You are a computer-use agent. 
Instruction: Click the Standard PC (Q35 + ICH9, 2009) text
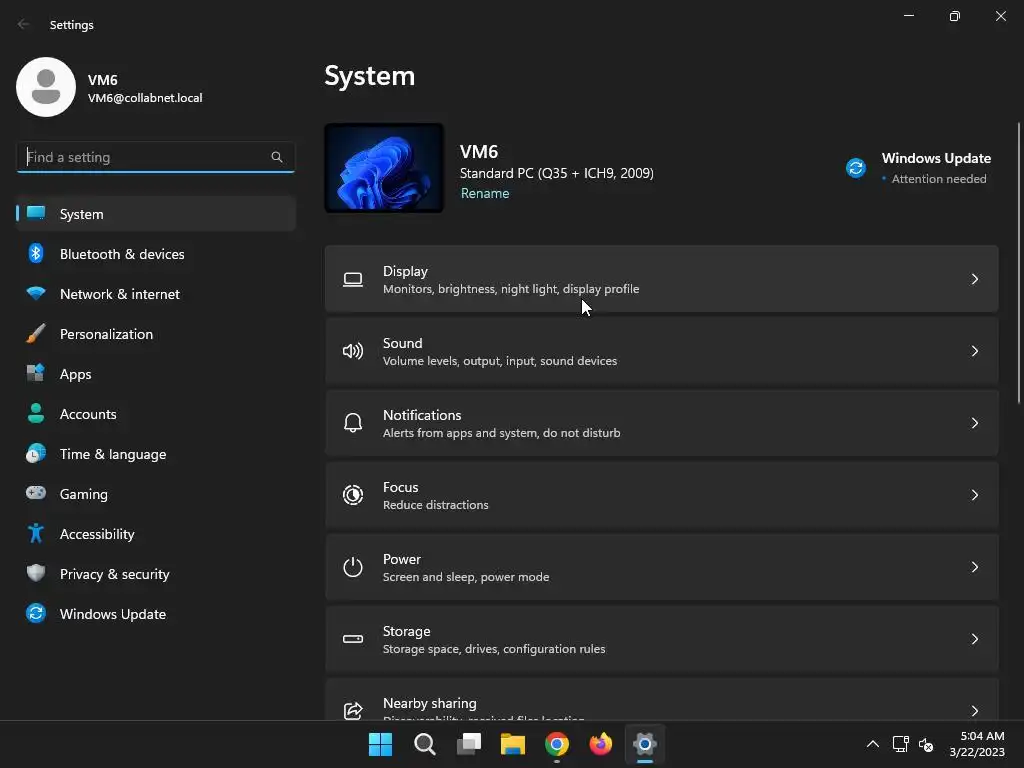(x=556, y=173)
